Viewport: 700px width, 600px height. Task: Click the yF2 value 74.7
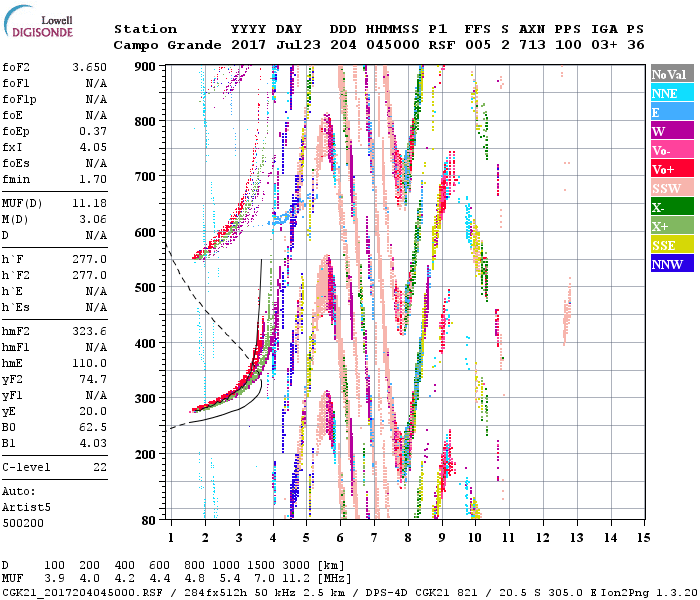93,379
